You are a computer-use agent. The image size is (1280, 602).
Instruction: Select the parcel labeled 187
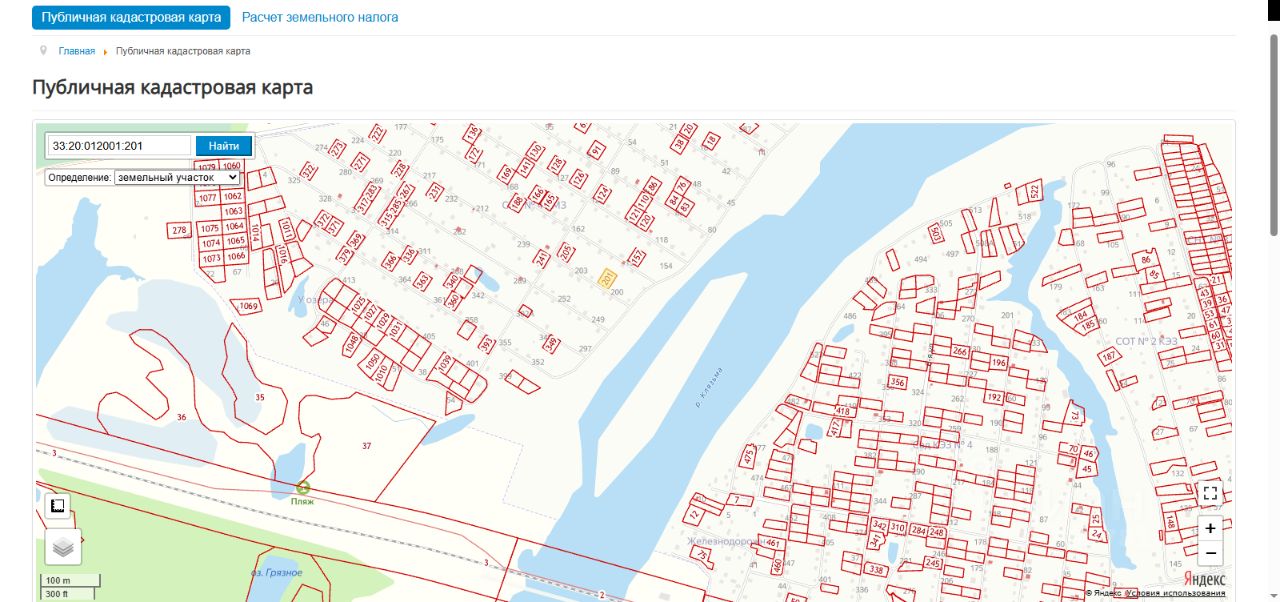pos(1108,357)
